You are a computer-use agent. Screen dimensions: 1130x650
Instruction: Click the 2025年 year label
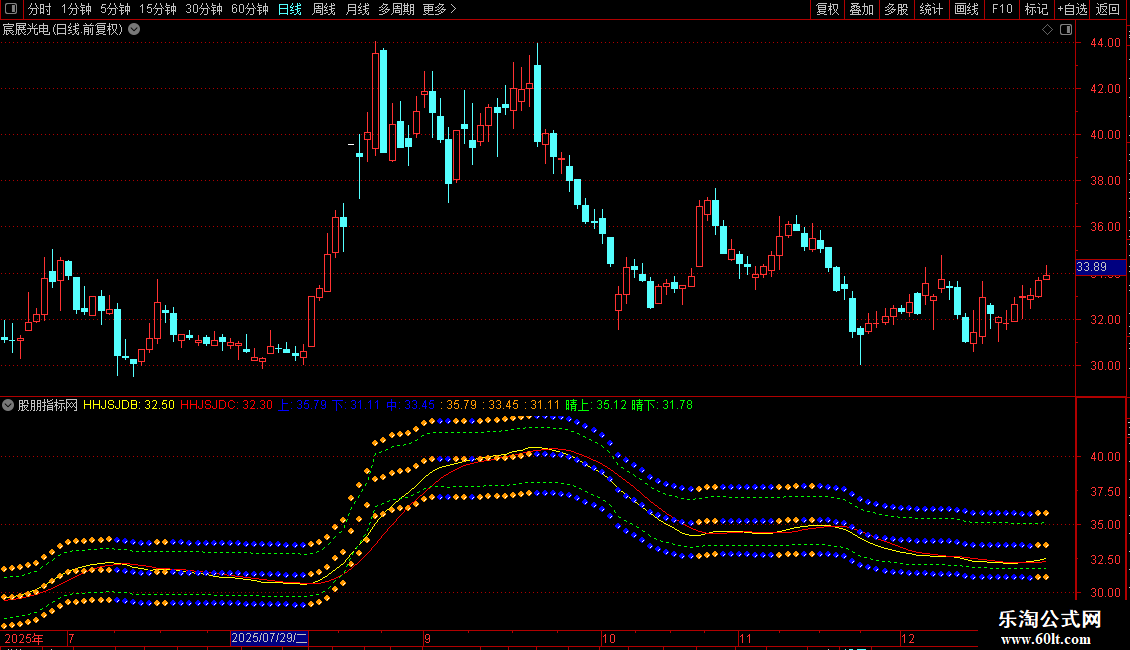click(23, 638)
